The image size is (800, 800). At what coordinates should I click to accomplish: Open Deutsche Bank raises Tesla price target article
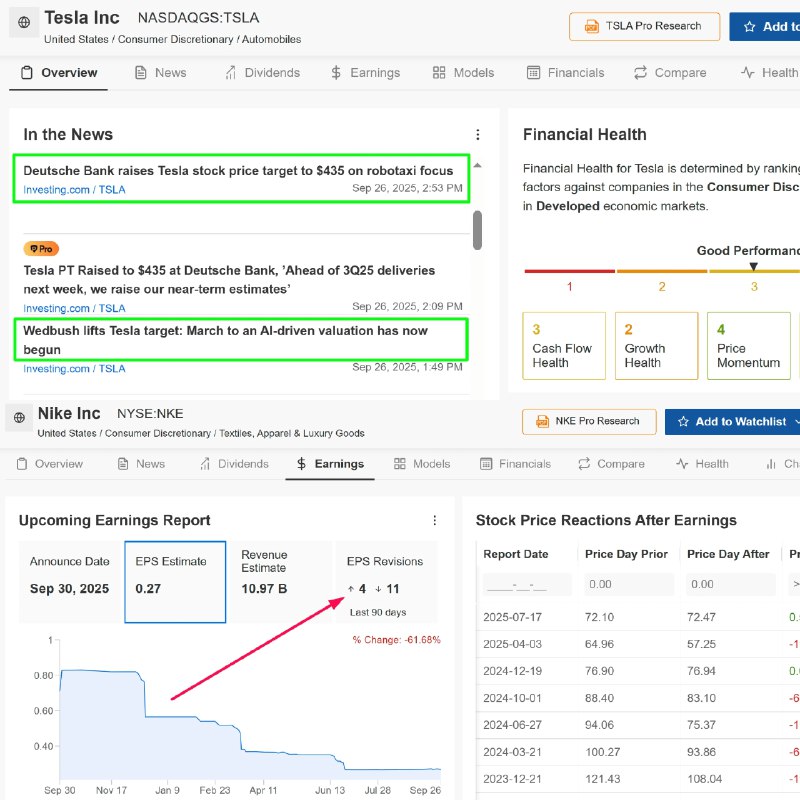(x=238, y=171)
